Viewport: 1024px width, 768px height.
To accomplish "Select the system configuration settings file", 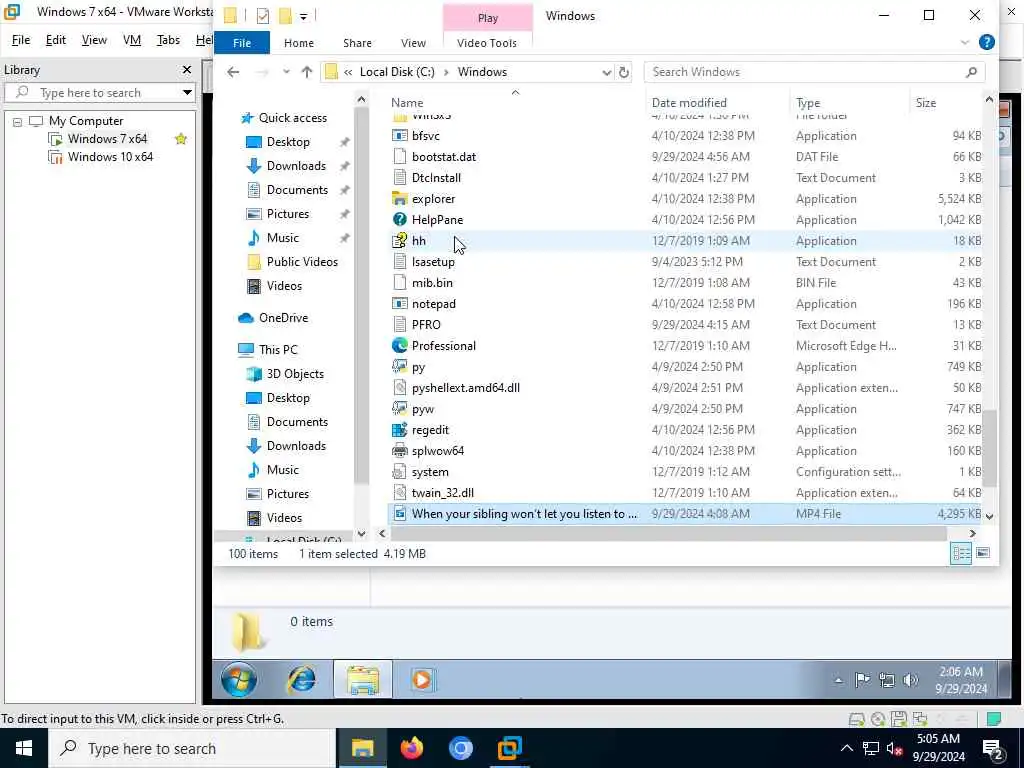I will (x=430, y=472).
